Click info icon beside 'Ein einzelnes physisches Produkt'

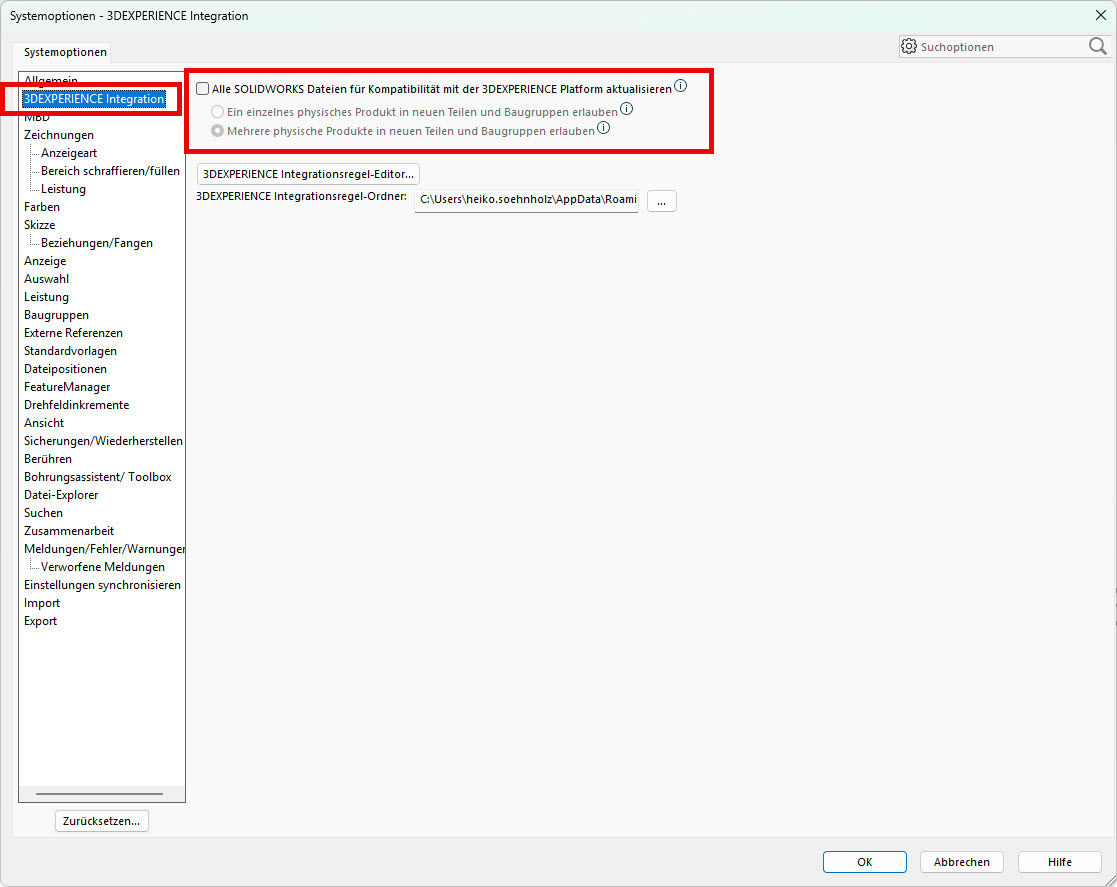coord(626,109)
